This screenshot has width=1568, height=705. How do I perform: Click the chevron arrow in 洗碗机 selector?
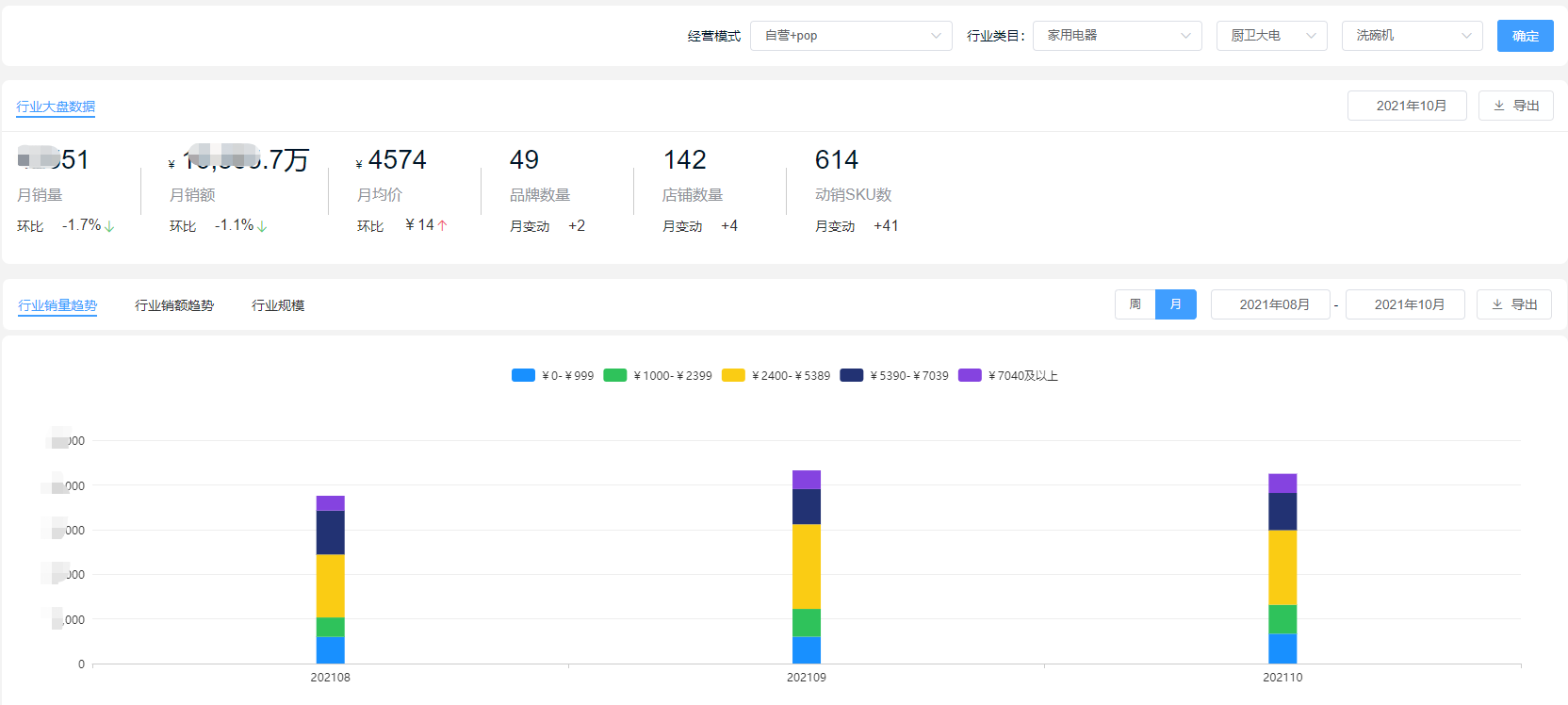[1466, 36]
